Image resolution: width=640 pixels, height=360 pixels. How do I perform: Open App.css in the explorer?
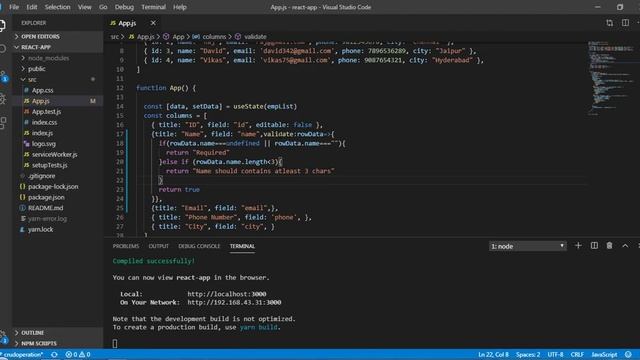[42, 90]
